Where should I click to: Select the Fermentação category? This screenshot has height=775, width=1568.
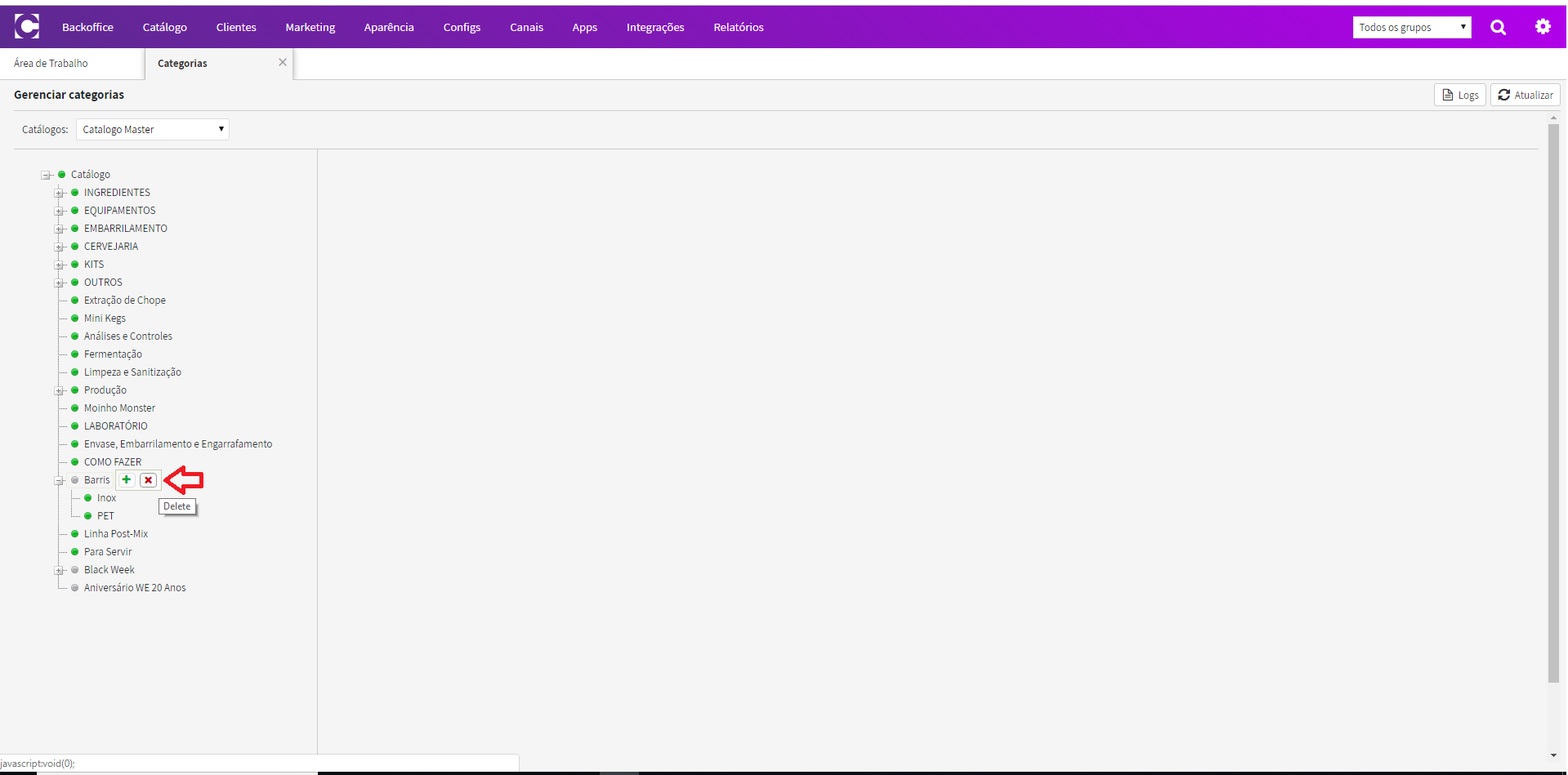113,354
